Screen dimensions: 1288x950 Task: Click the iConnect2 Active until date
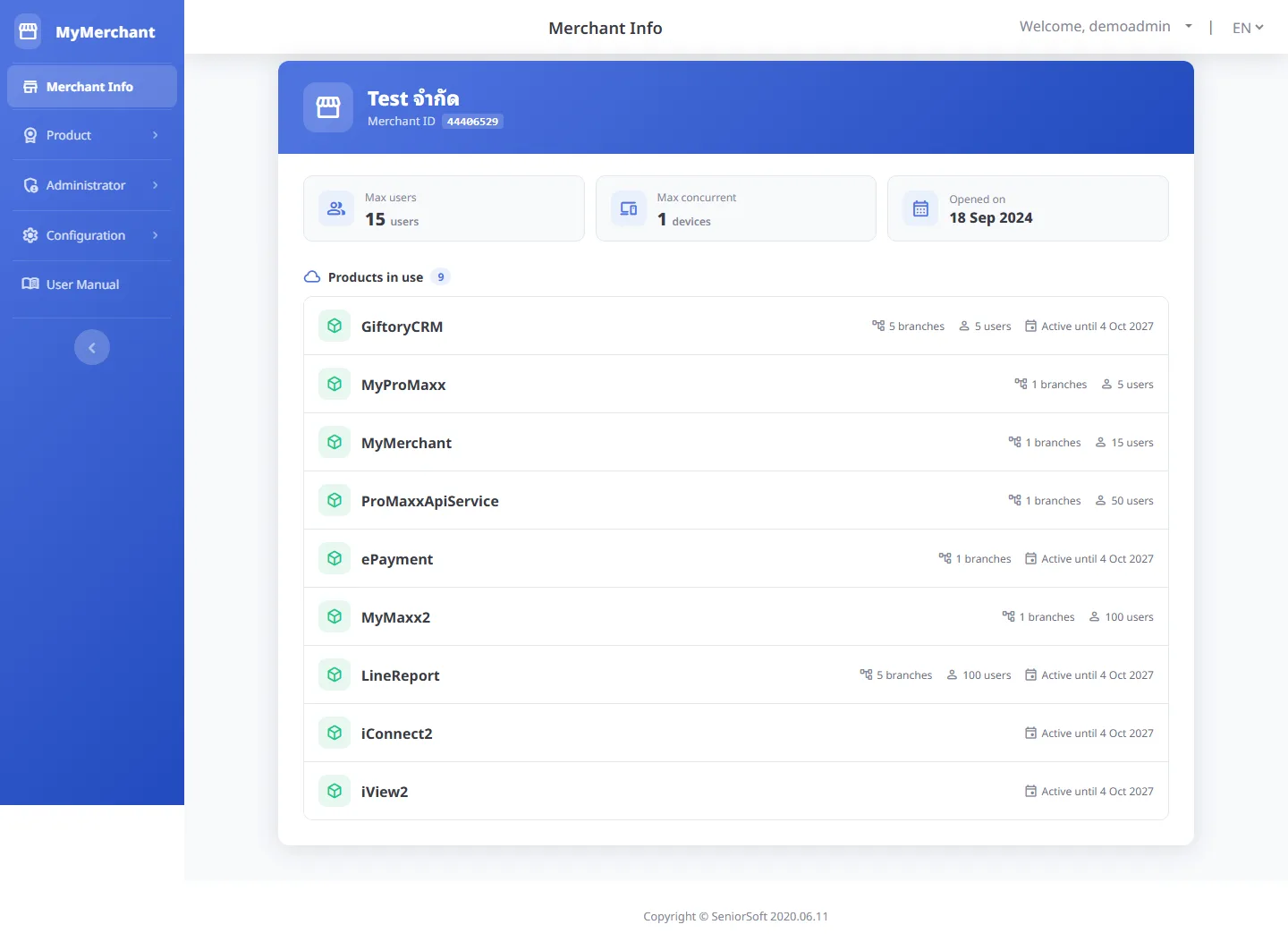point(1089,734)
